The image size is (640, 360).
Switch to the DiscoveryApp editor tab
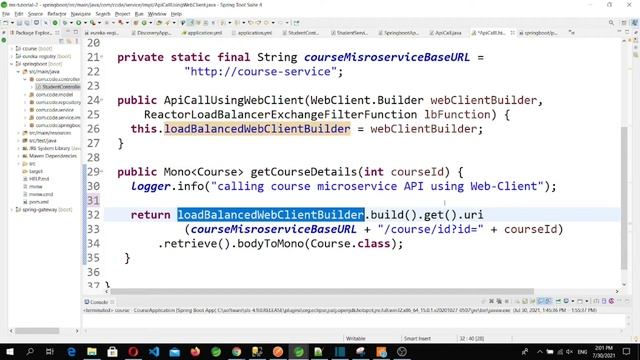pos(151,33)
